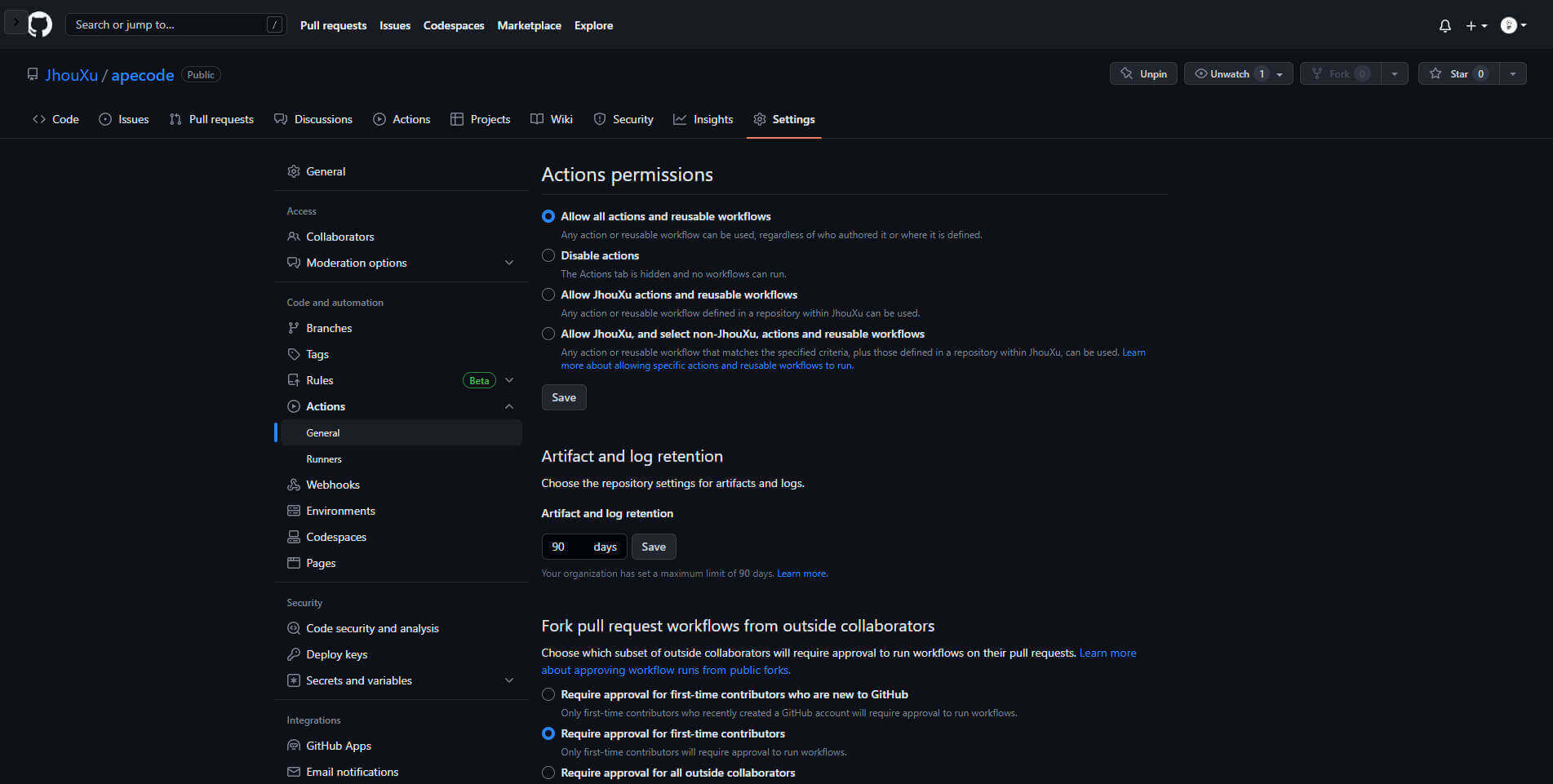Open the Wiki tab

(552, 119)
